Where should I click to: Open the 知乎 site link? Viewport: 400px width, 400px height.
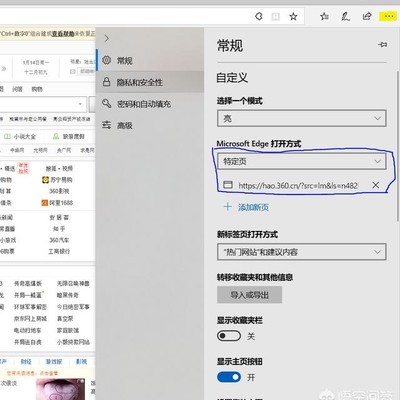(59, 229)
